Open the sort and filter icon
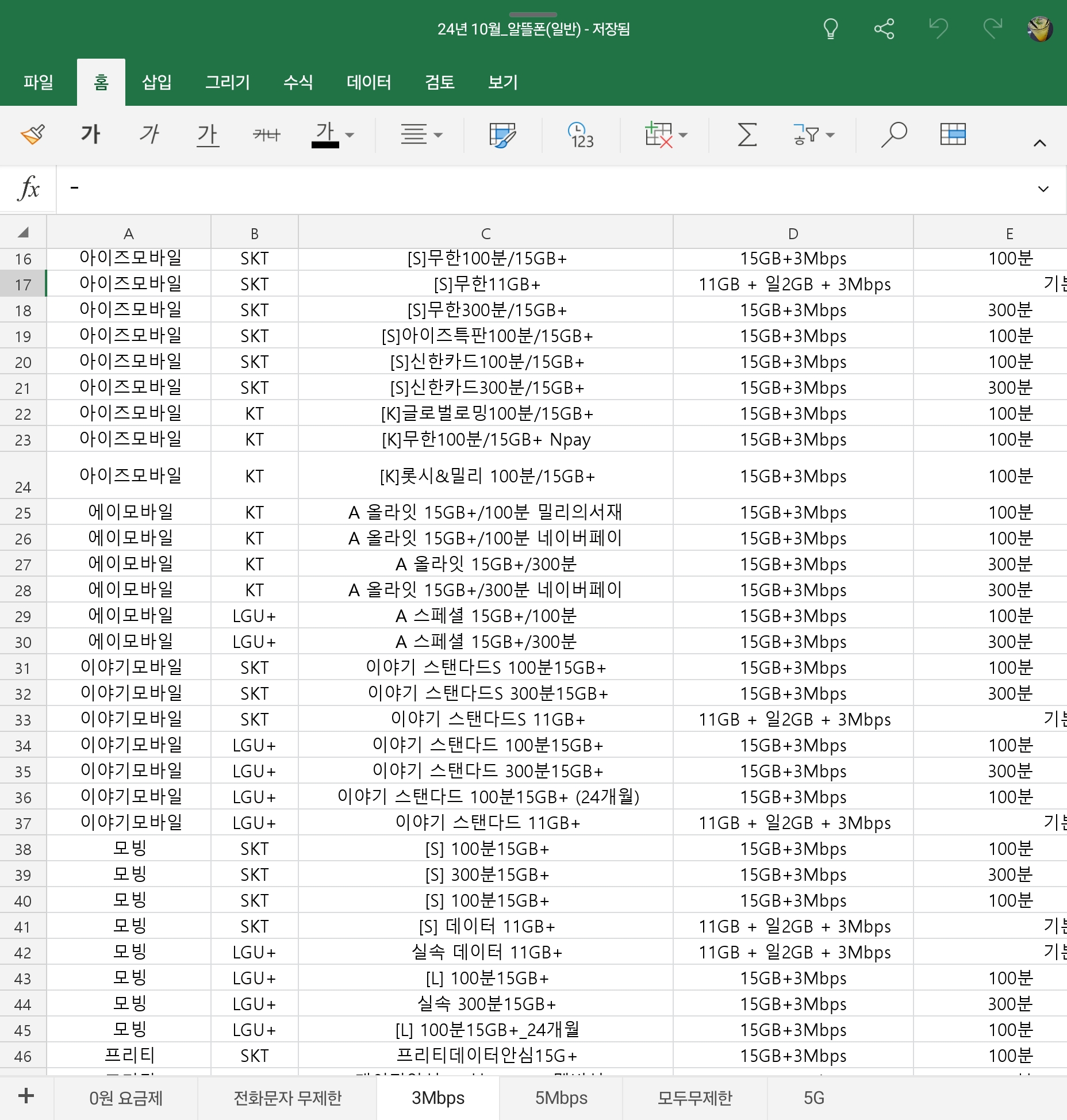This screenshot has width=1067, height=1120. (x=806, y=135)
